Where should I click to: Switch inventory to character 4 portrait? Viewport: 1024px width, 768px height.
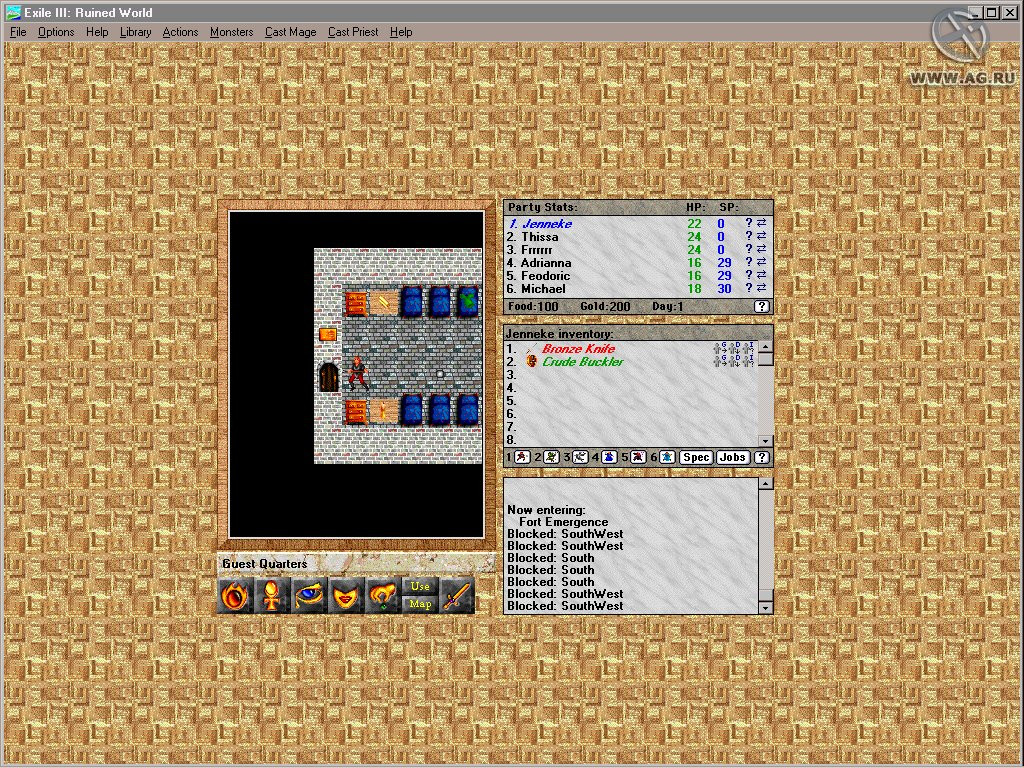click(x=609, y=457)
